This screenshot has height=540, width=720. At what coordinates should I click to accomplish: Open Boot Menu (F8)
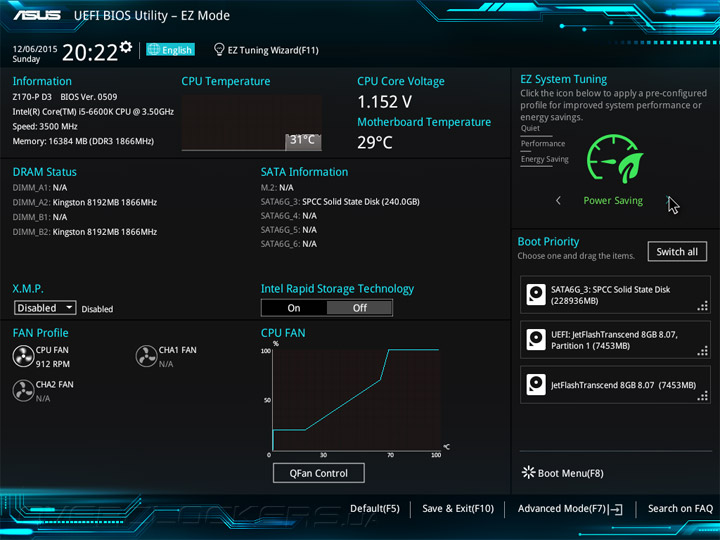pyautogui.click(x=563, y=473)
